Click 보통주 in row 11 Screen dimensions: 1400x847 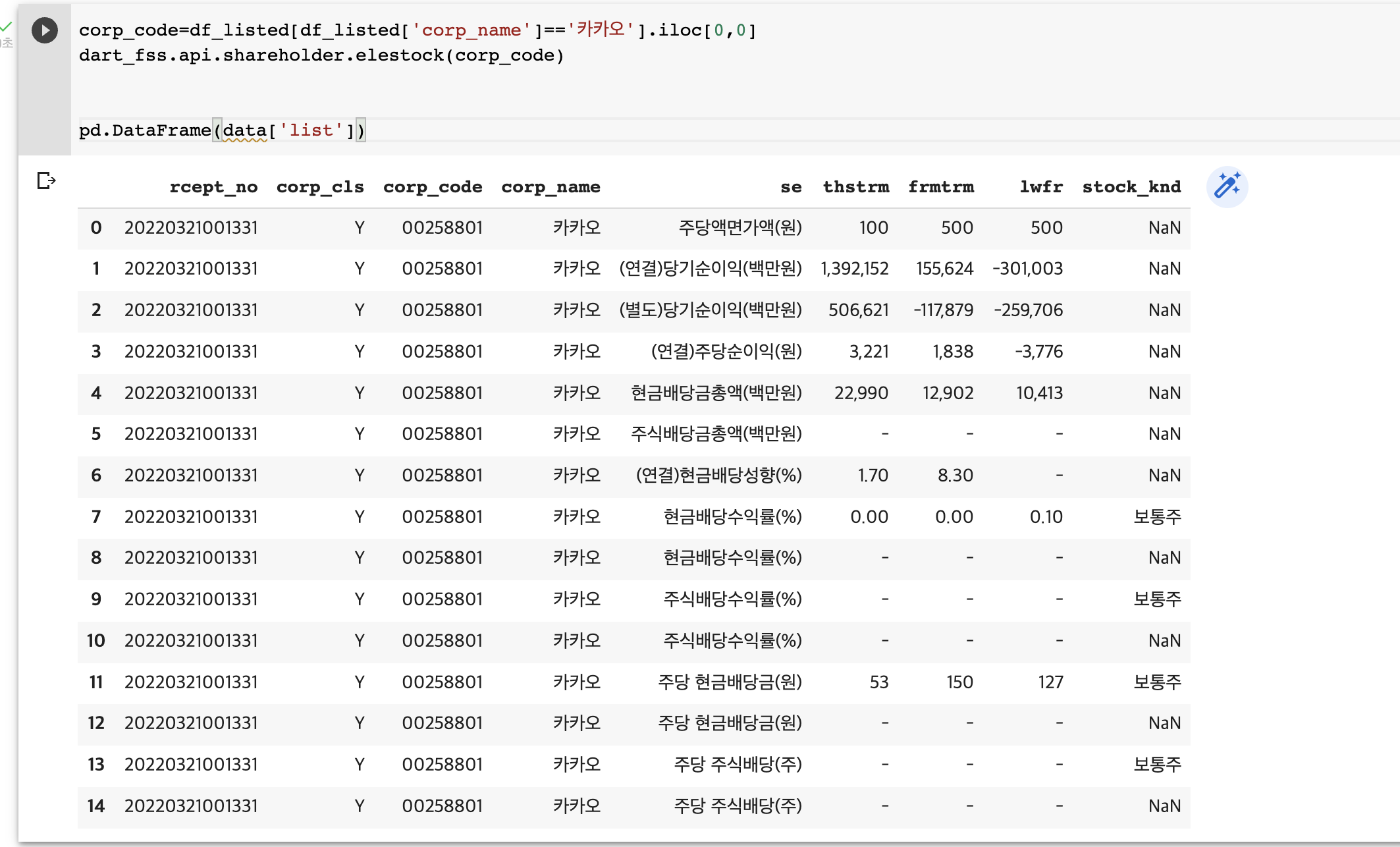click(1157, 682)
